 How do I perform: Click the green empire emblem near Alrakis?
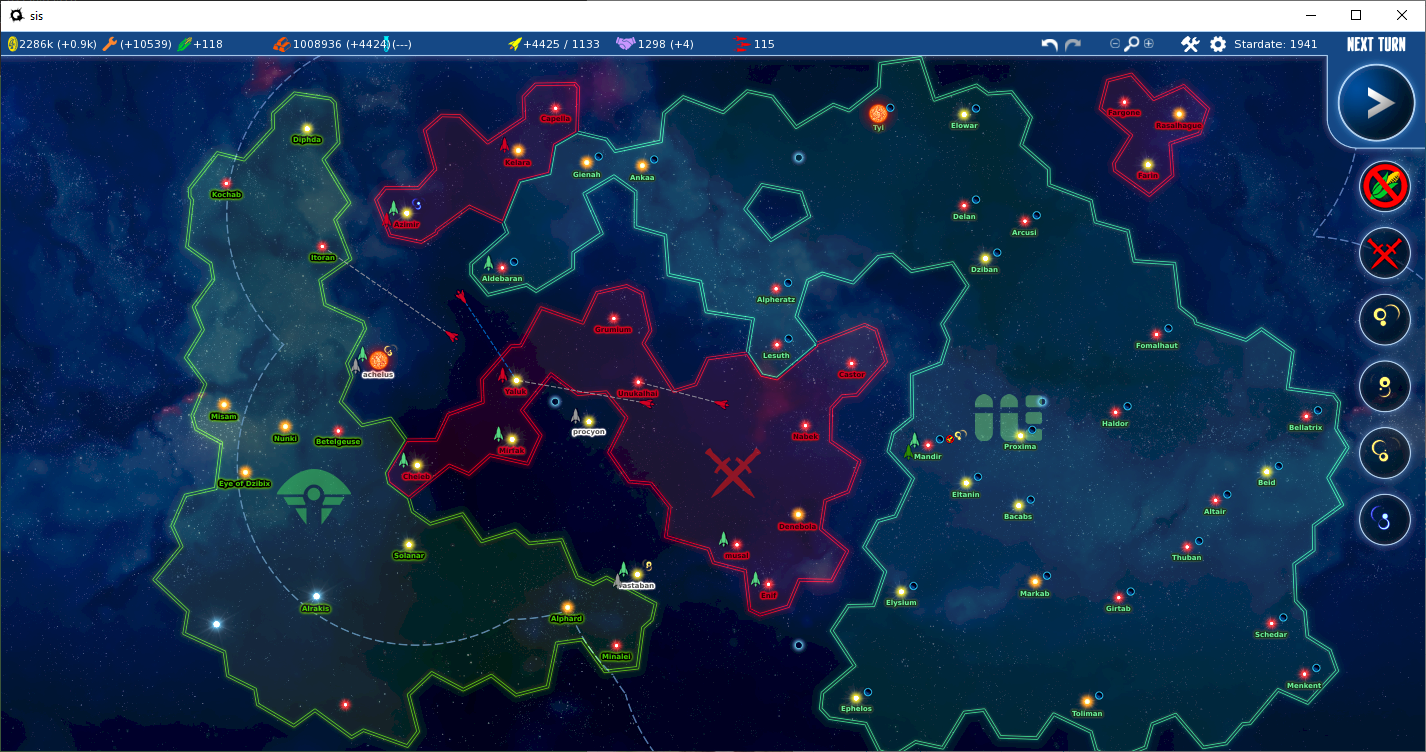315,497
